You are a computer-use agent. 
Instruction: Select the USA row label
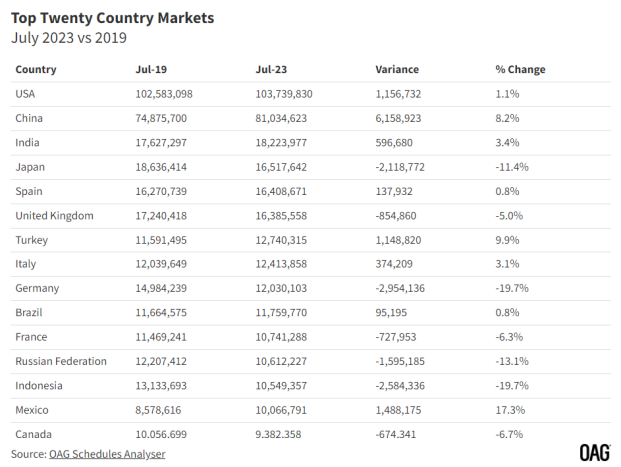[x=26, y=94]
